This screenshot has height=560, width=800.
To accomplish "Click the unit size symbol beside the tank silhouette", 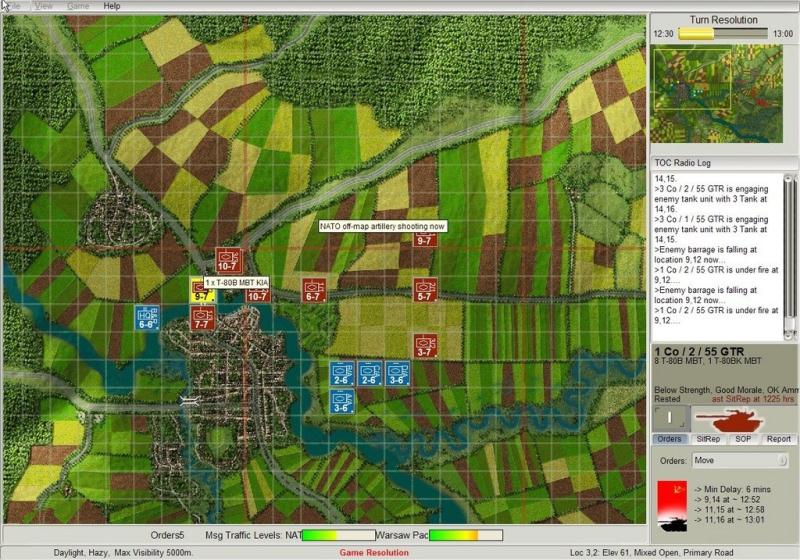I will [x=668, y=417].
